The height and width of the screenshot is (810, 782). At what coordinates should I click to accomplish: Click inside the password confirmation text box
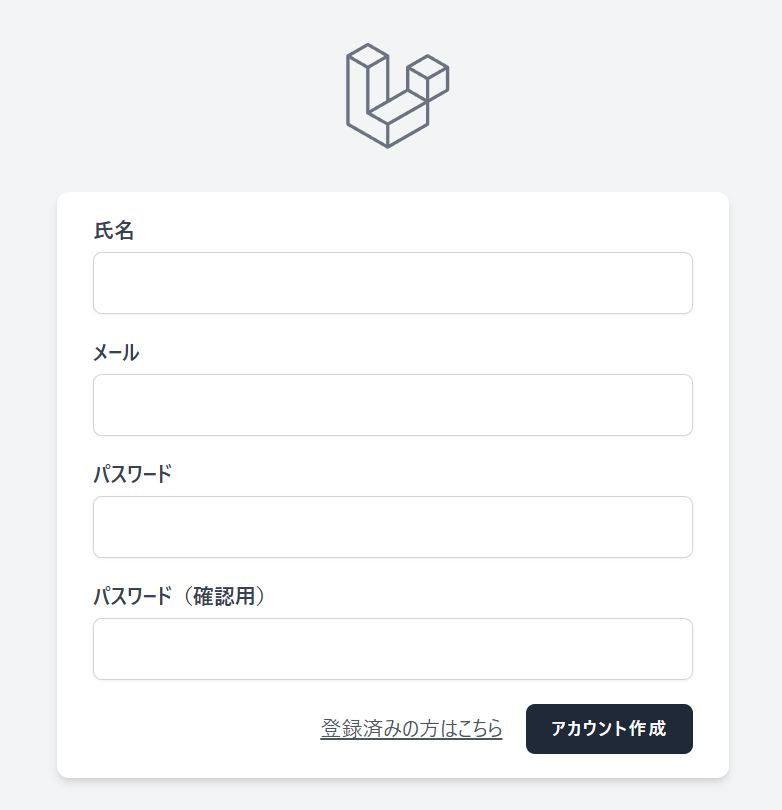(392, 649)
